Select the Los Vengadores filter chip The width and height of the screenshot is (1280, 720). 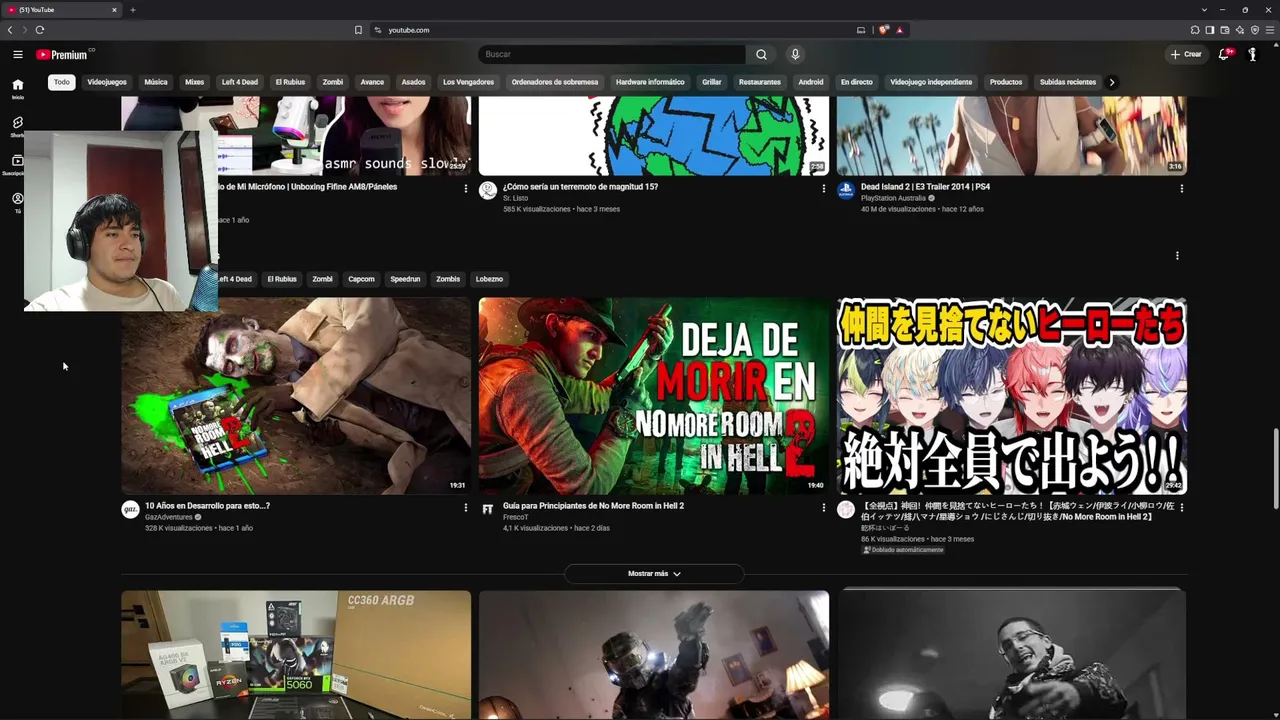tap(468, 82)
